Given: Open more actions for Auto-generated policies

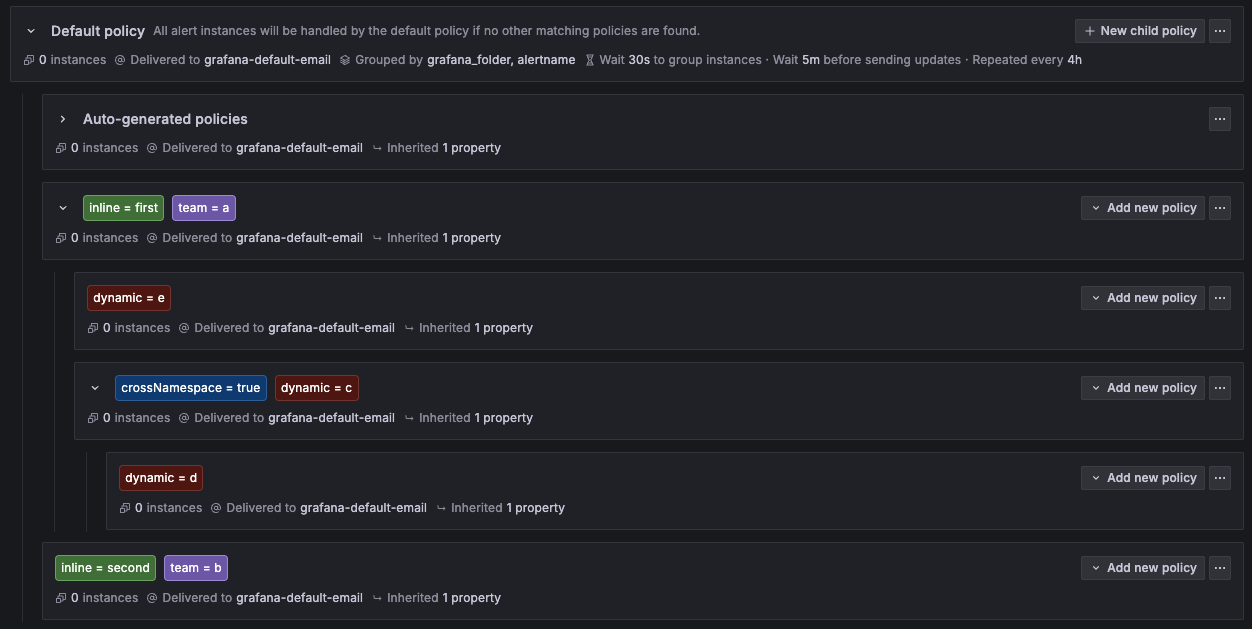Looking at the screenshot, I should [x=1219, y=119].
